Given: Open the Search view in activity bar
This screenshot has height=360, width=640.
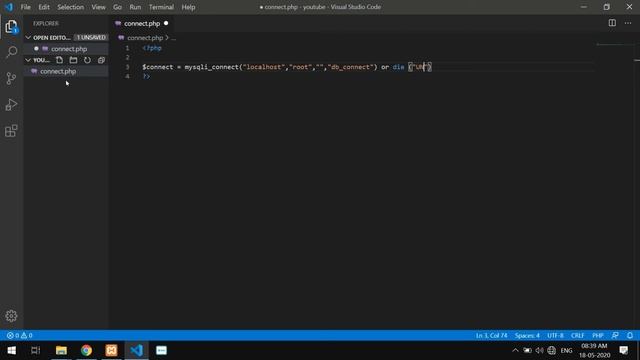Looking at the screenshot, I should click(11, 52).
